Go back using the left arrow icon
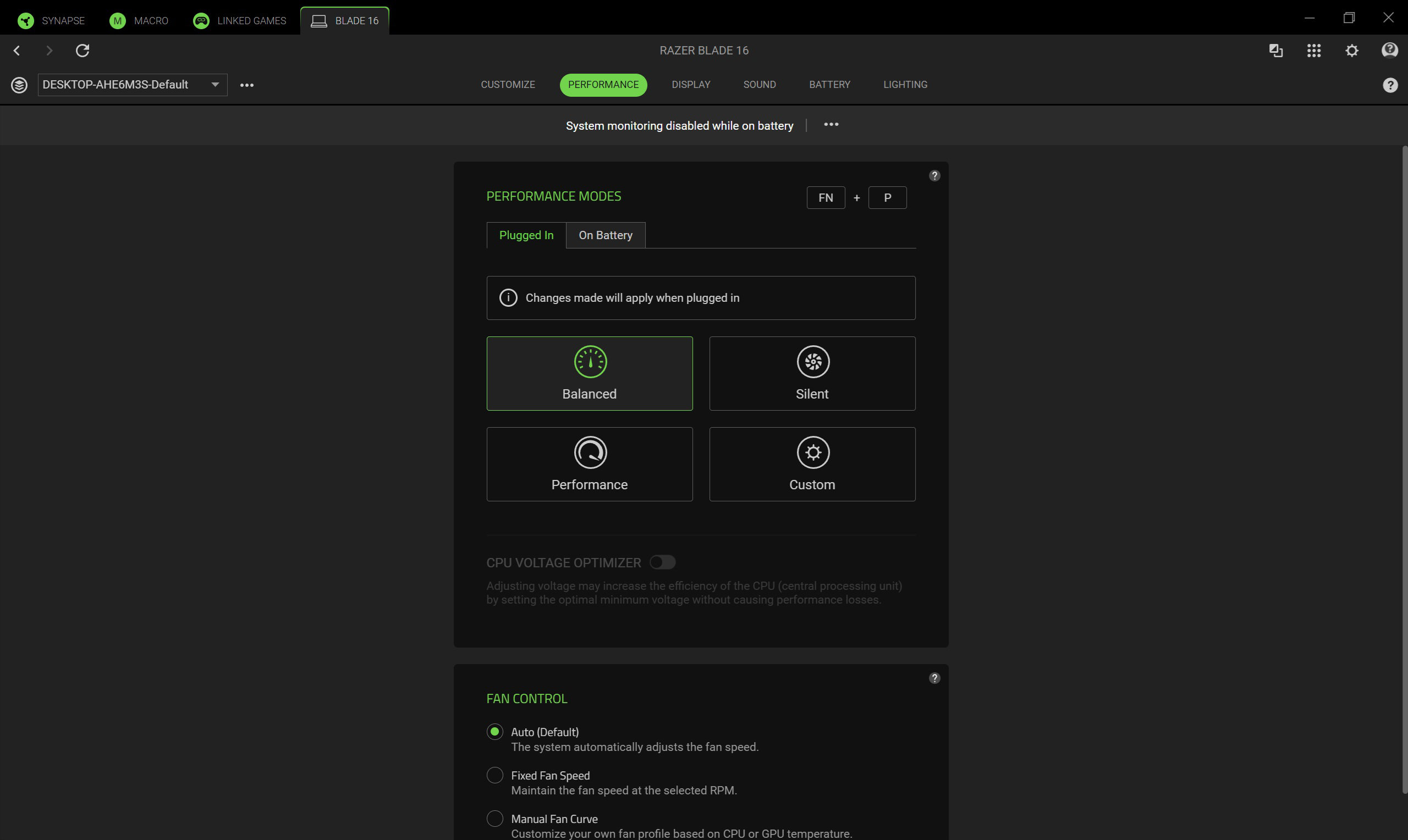The height and width of the screenshot is (840, 1408). tap(17, 51)
